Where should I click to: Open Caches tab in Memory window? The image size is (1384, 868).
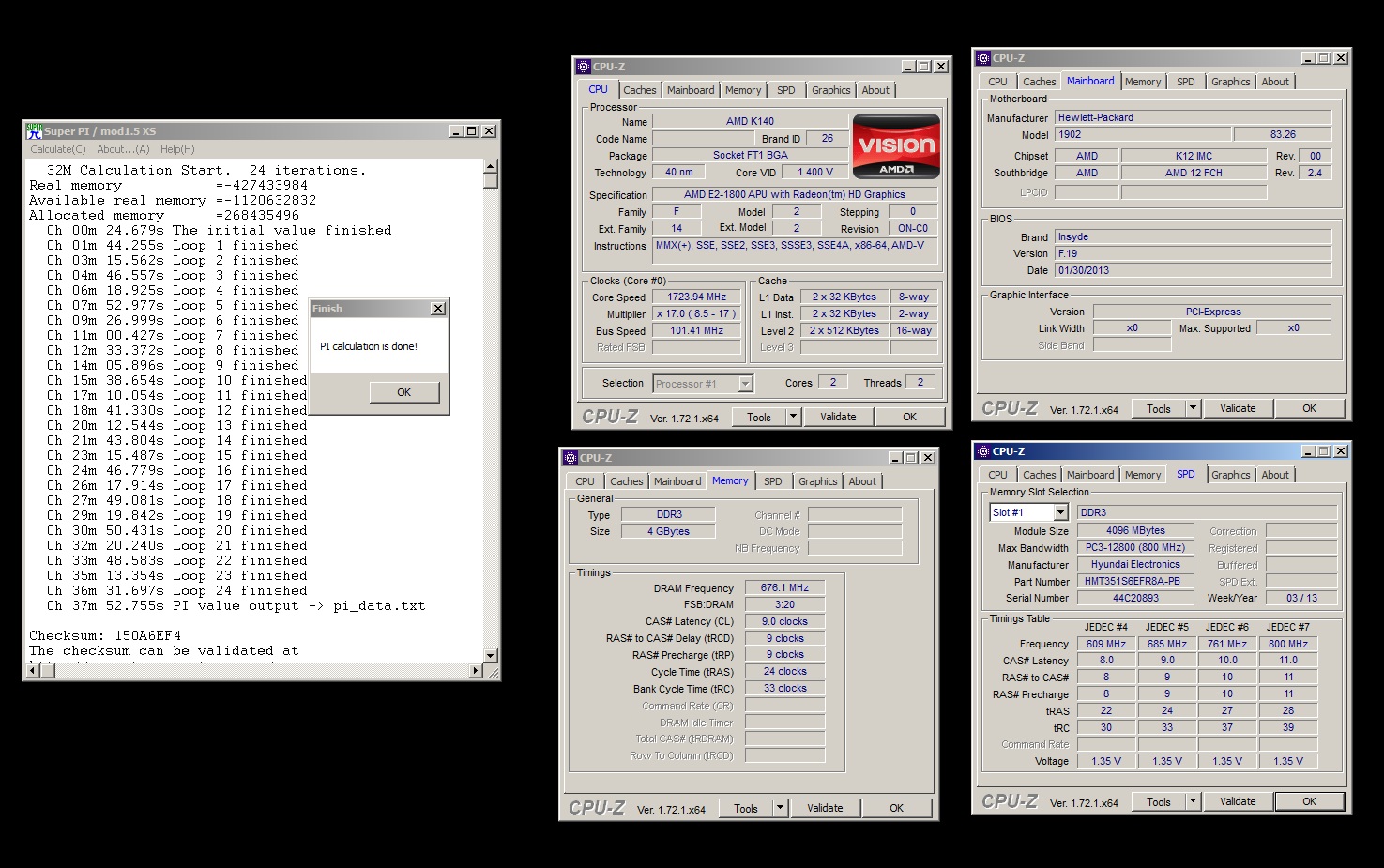[627, 481]
